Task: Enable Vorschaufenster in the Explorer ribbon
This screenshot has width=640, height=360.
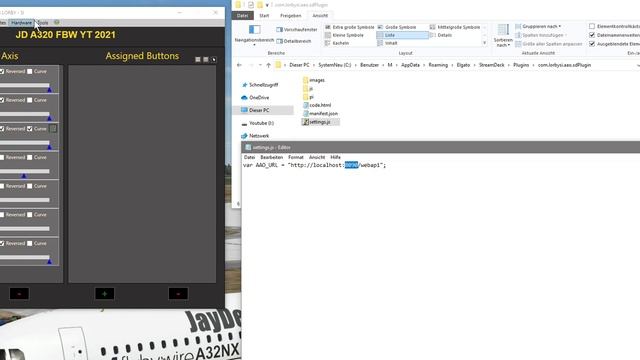Action: [x=297, y=30]
